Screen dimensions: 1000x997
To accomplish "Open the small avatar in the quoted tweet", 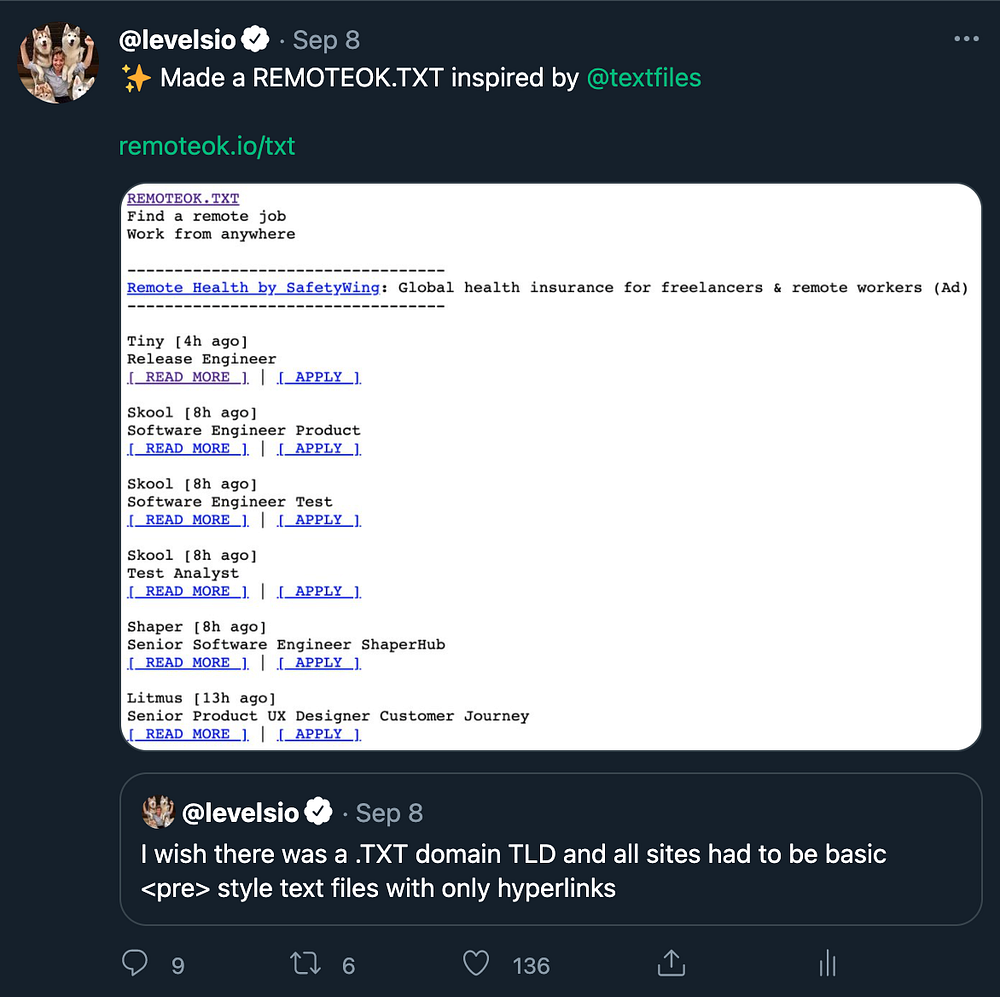I will 158,812.
